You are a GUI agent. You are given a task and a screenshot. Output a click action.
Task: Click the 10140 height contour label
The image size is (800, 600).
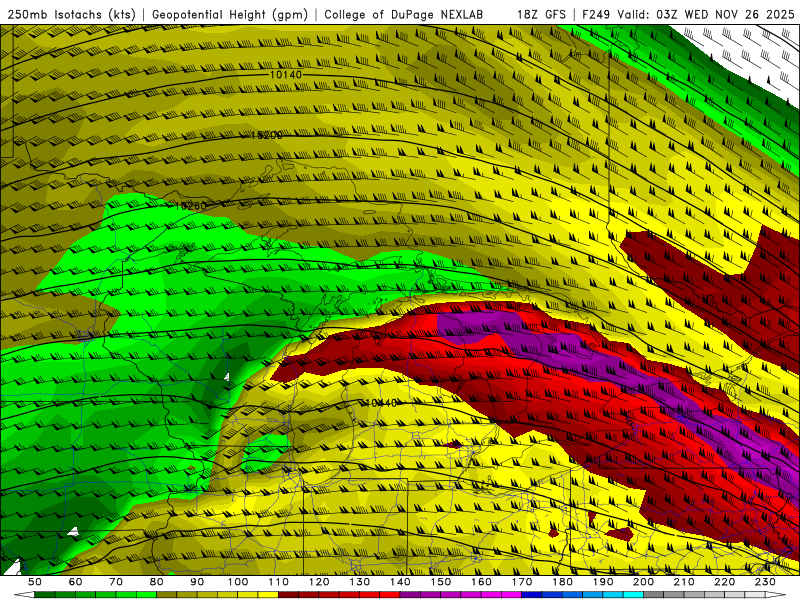[286, 75]
